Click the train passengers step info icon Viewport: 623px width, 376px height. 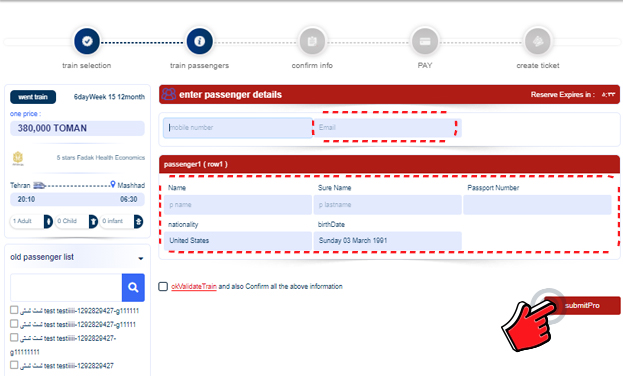tap(199, 41)
